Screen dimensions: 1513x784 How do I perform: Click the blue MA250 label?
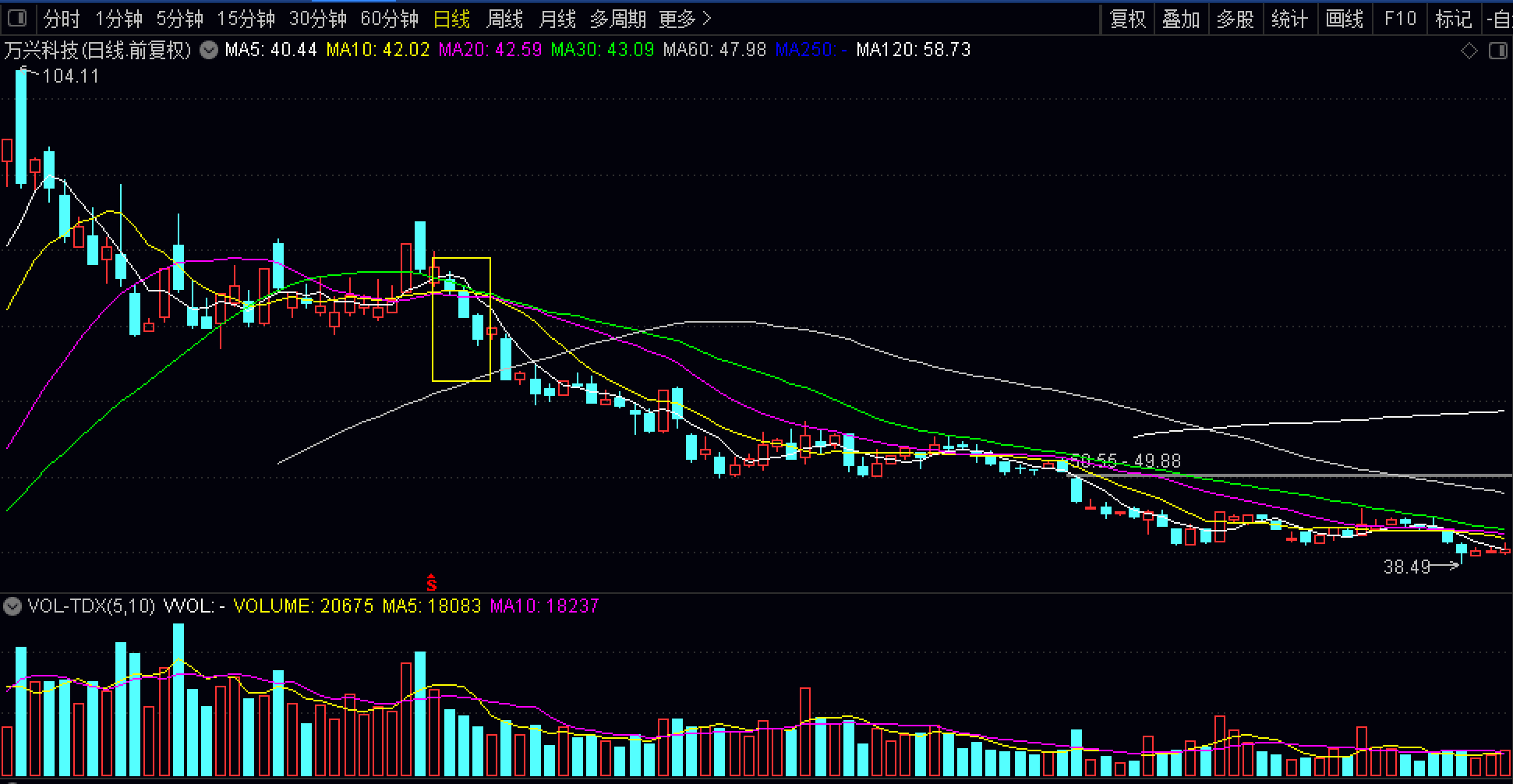[x=811, y=51]
